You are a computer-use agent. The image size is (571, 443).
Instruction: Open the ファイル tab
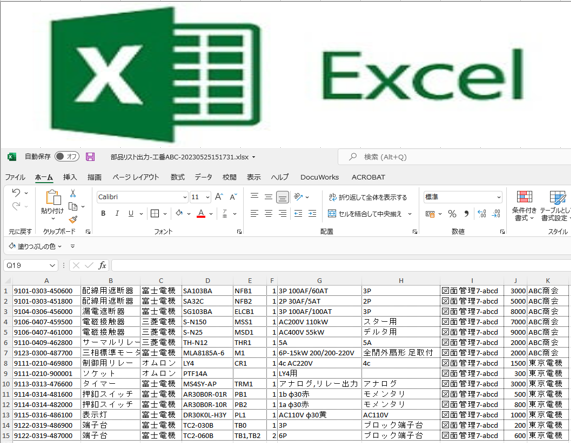tap(15, 177)
